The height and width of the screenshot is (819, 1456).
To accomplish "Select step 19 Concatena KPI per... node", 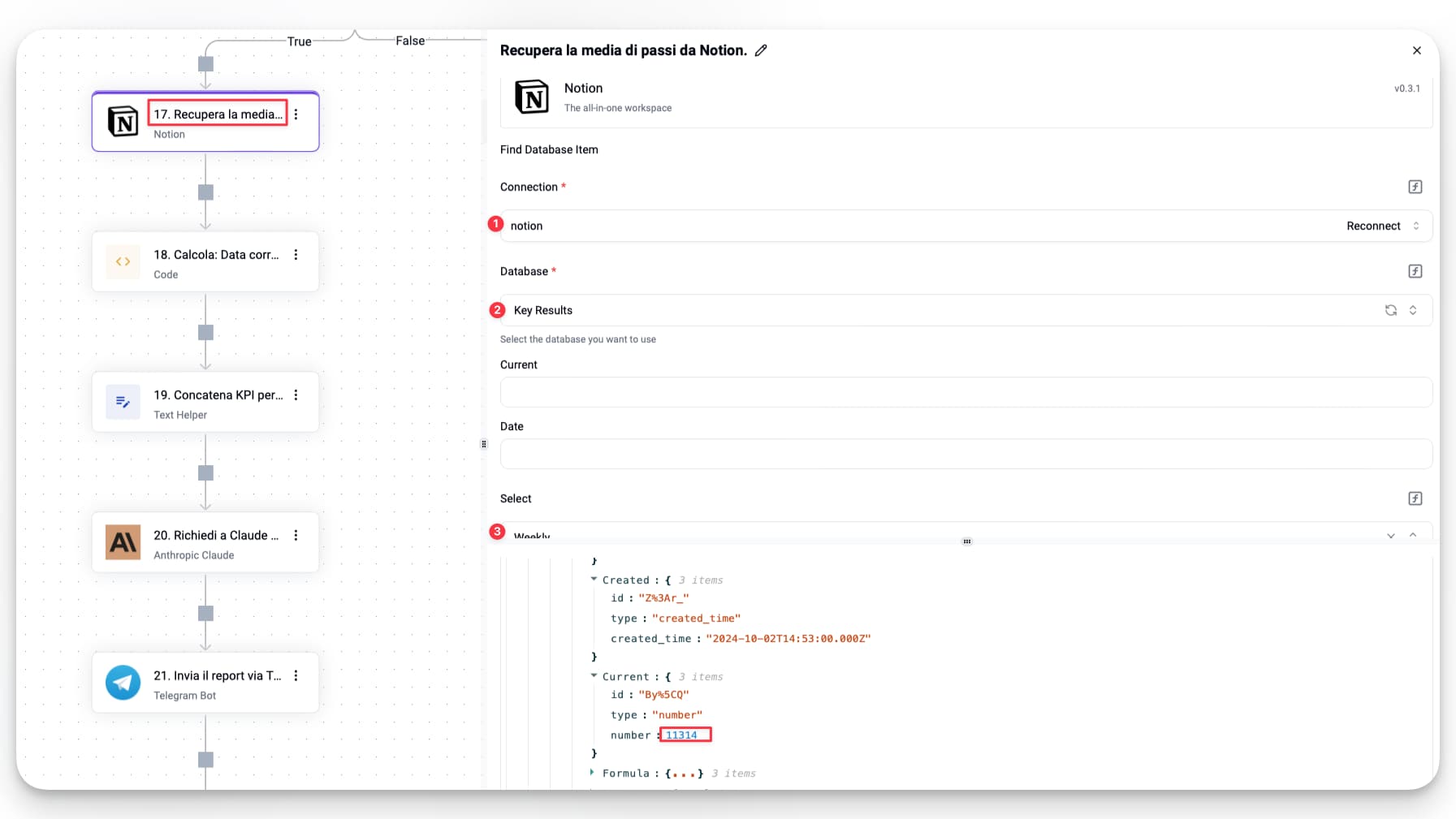I will [205, 403].
